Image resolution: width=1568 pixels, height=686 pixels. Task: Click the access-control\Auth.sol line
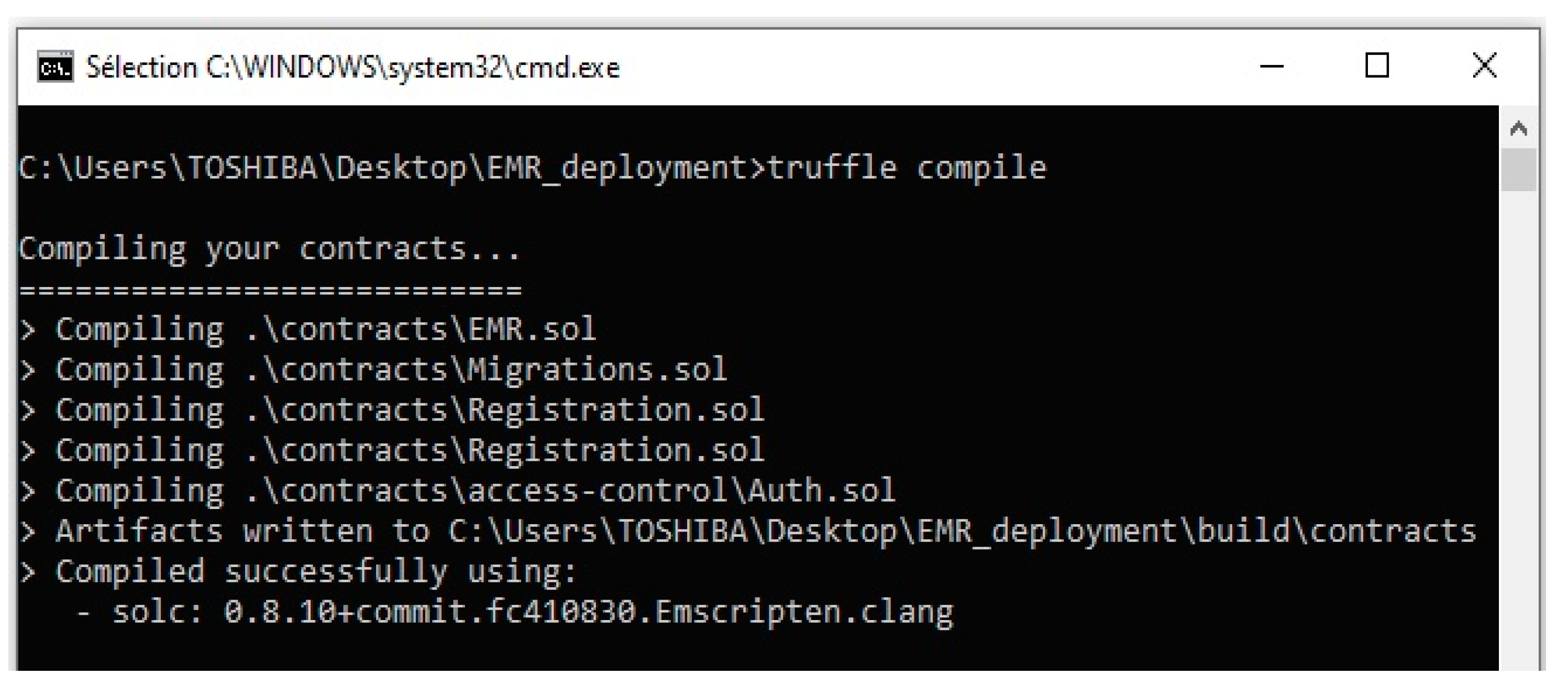tap(457, 491)
